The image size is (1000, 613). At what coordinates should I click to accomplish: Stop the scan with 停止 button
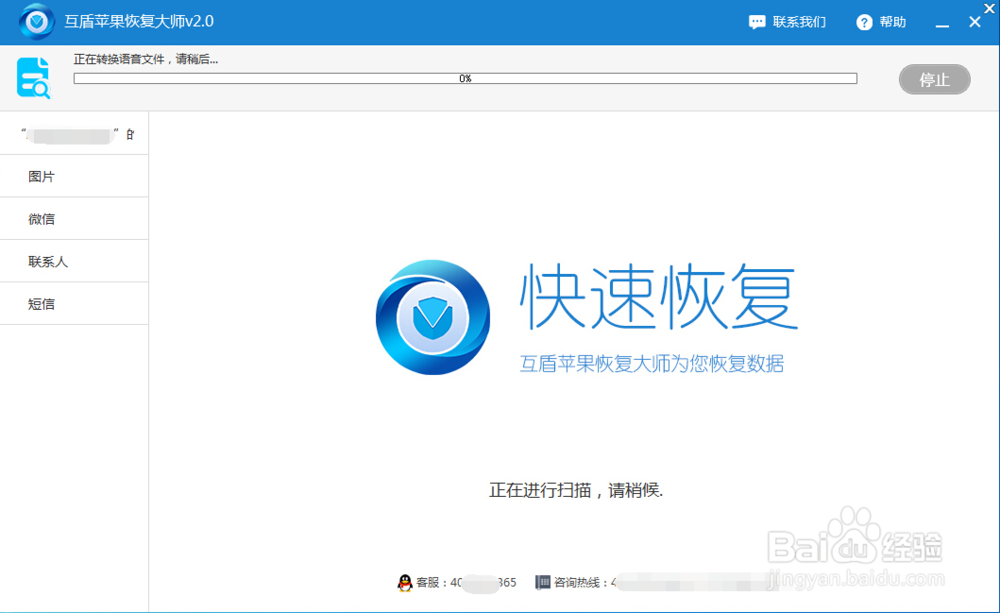click(934, 80)
